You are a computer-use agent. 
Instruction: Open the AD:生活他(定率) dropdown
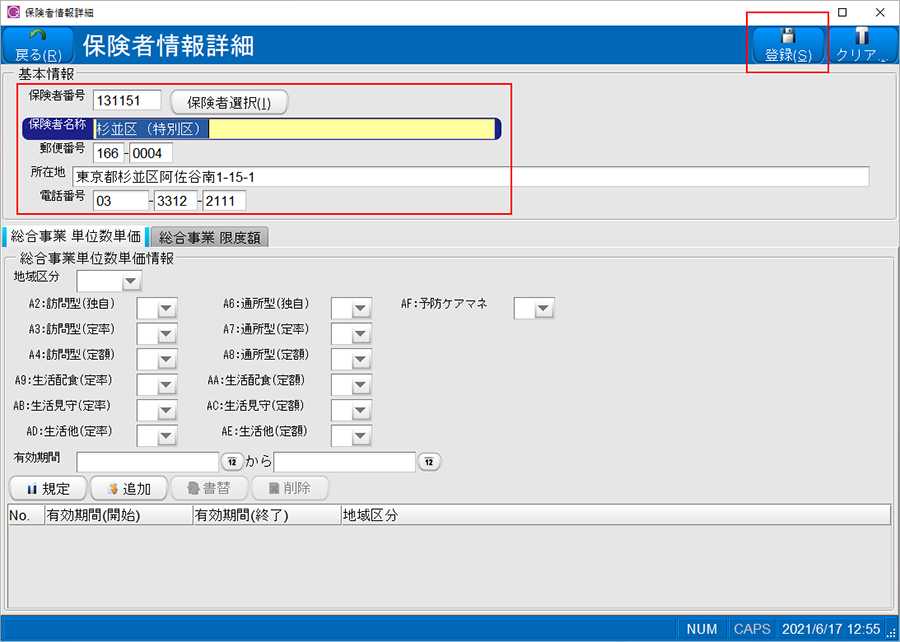166,436
